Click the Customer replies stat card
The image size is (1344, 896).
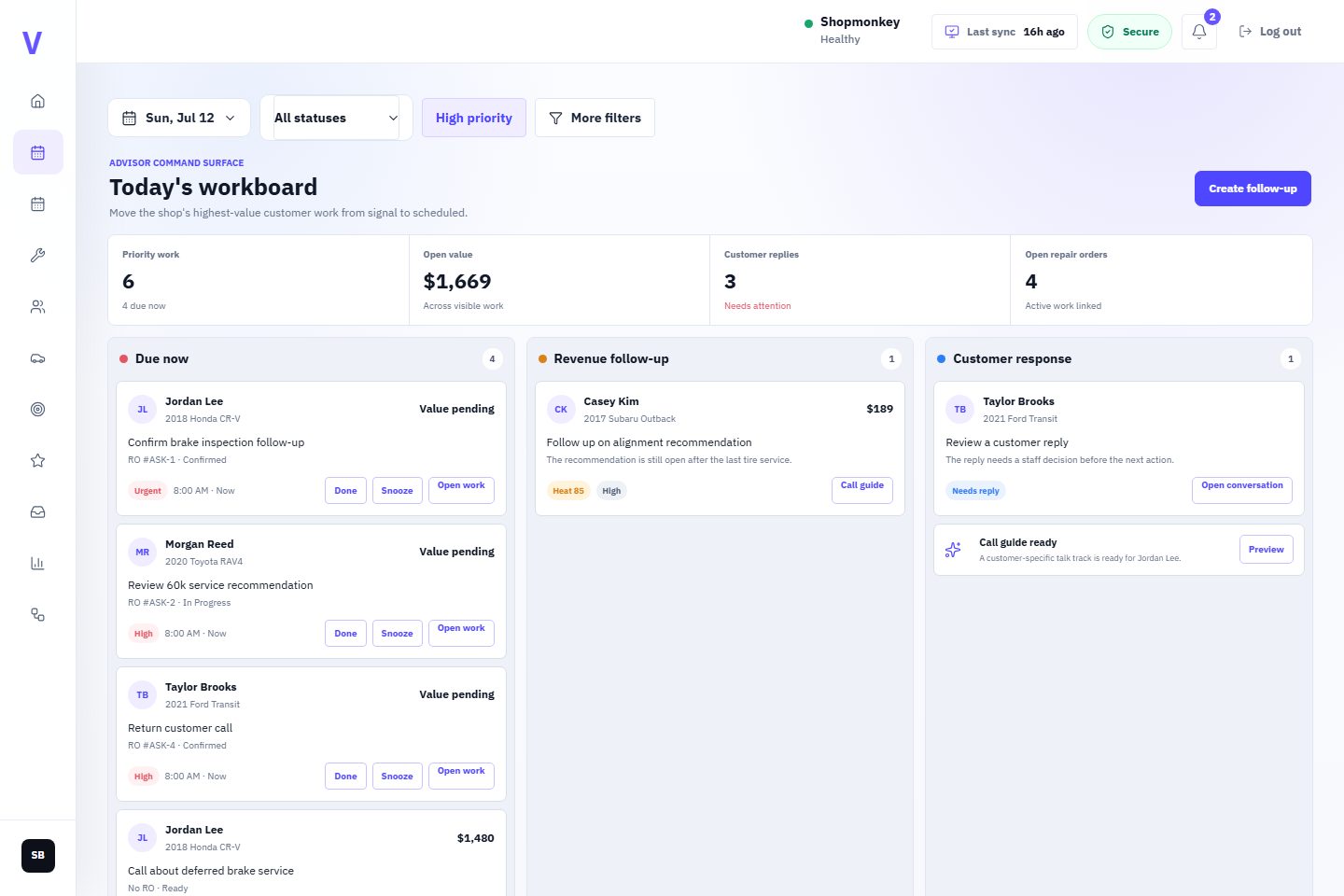[860, 280]
